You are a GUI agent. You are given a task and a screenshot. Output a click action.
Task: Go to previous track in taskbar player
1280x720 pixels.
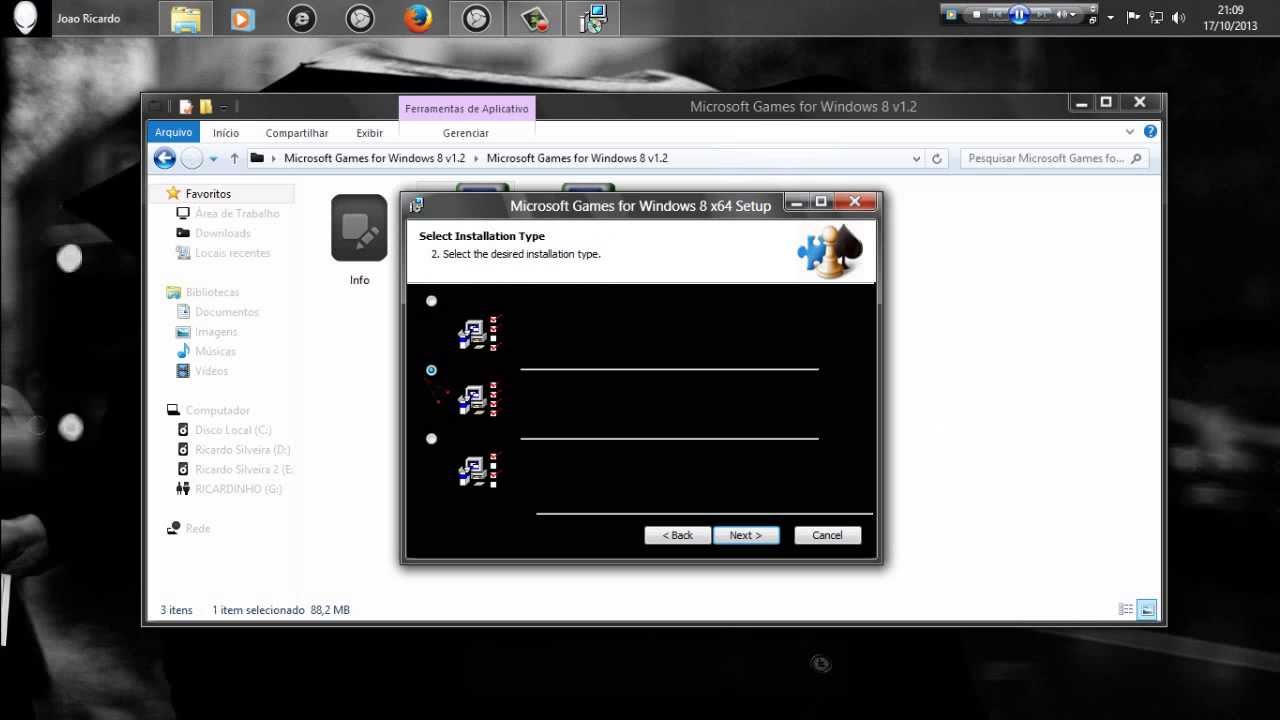click(x=996, y=14)
